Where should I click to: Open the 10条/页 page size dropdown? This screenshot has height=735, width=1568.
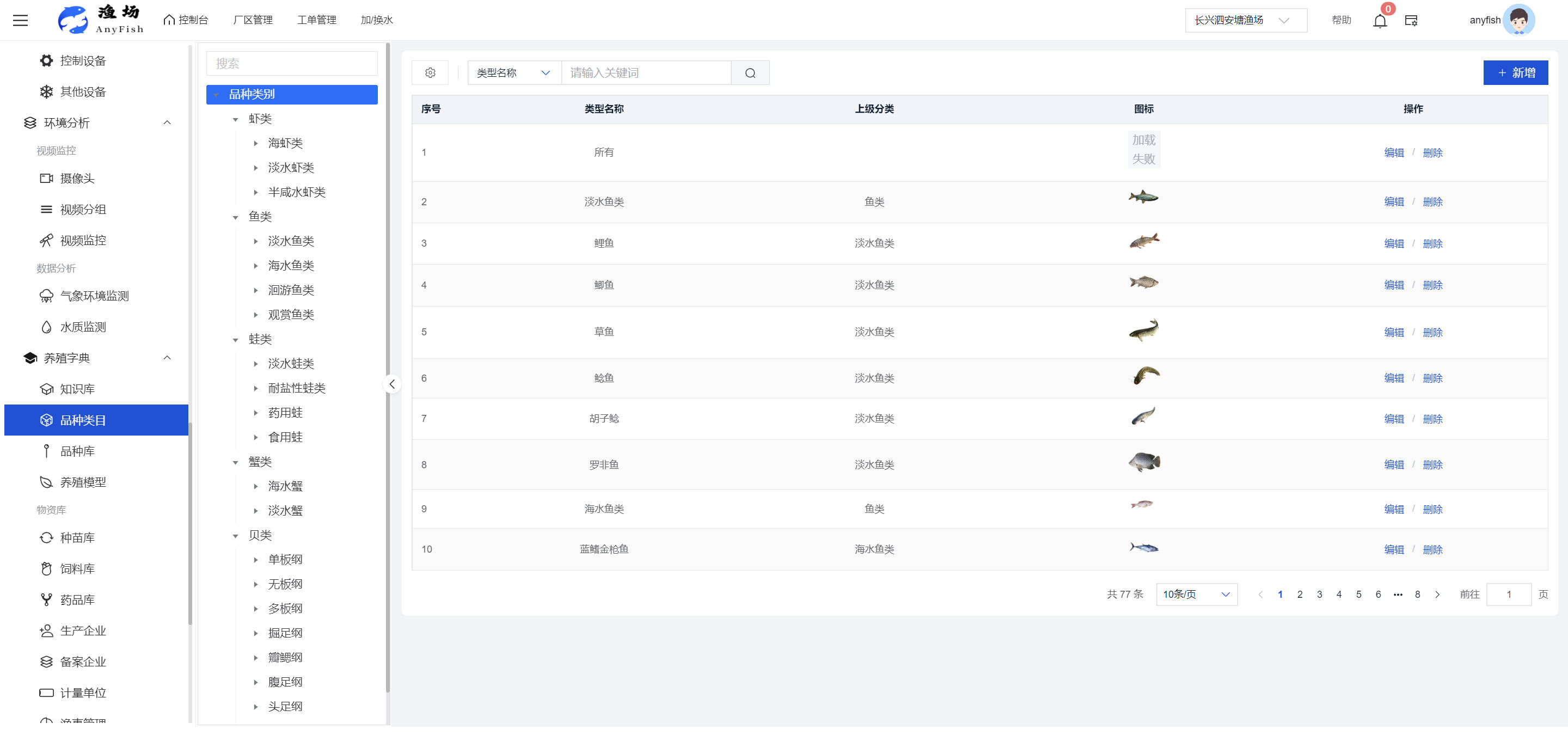1196,594
